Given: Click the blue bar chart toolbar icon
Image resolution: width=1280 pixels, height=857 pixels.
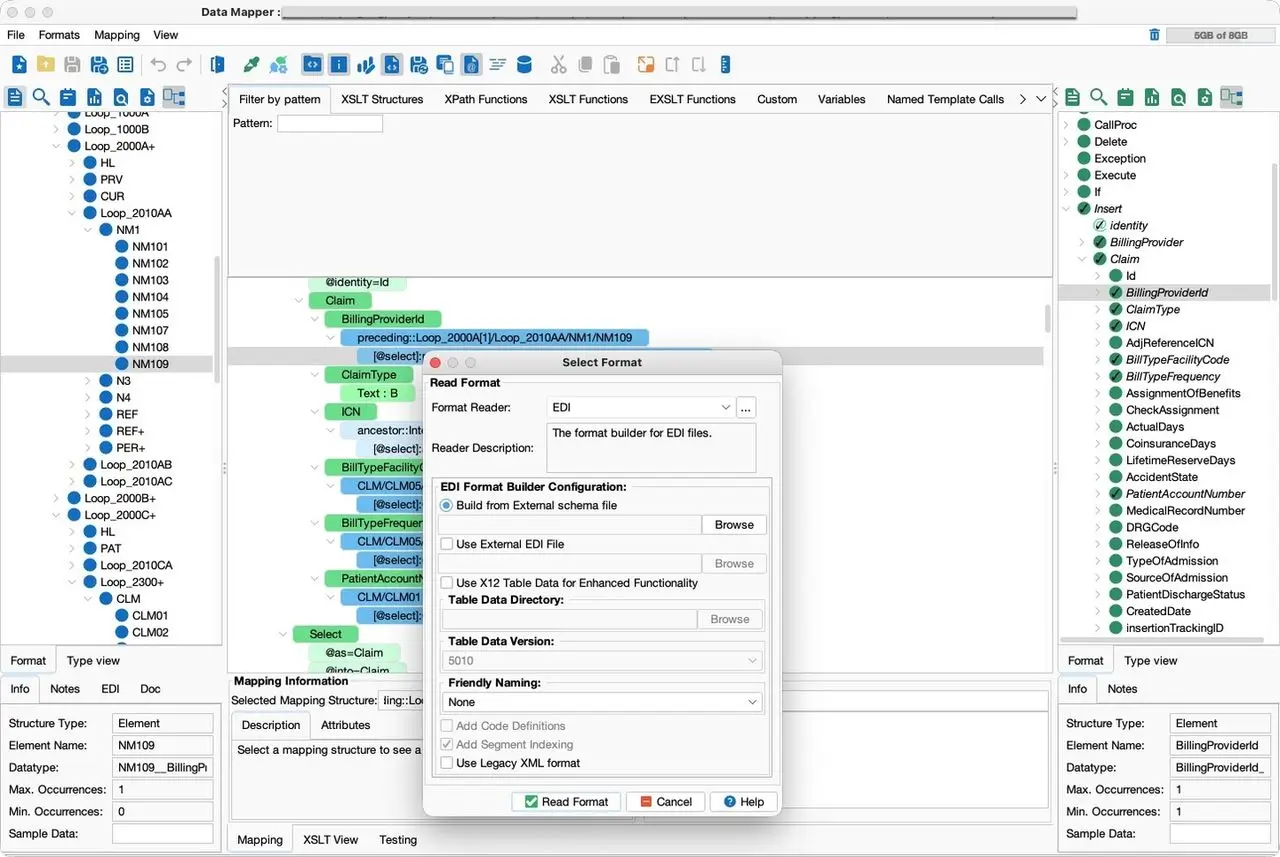Looking at the screenshot, I should tap(366, 65).
